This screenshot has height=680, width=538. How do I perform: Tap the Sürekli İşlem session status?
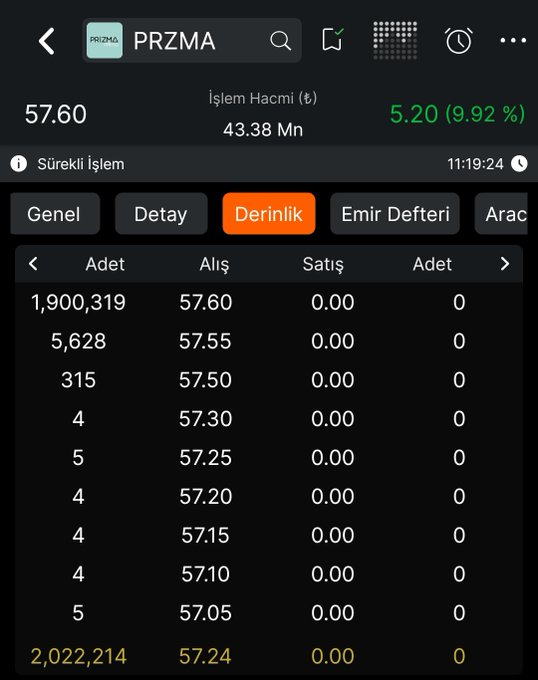tap(81, 164)
